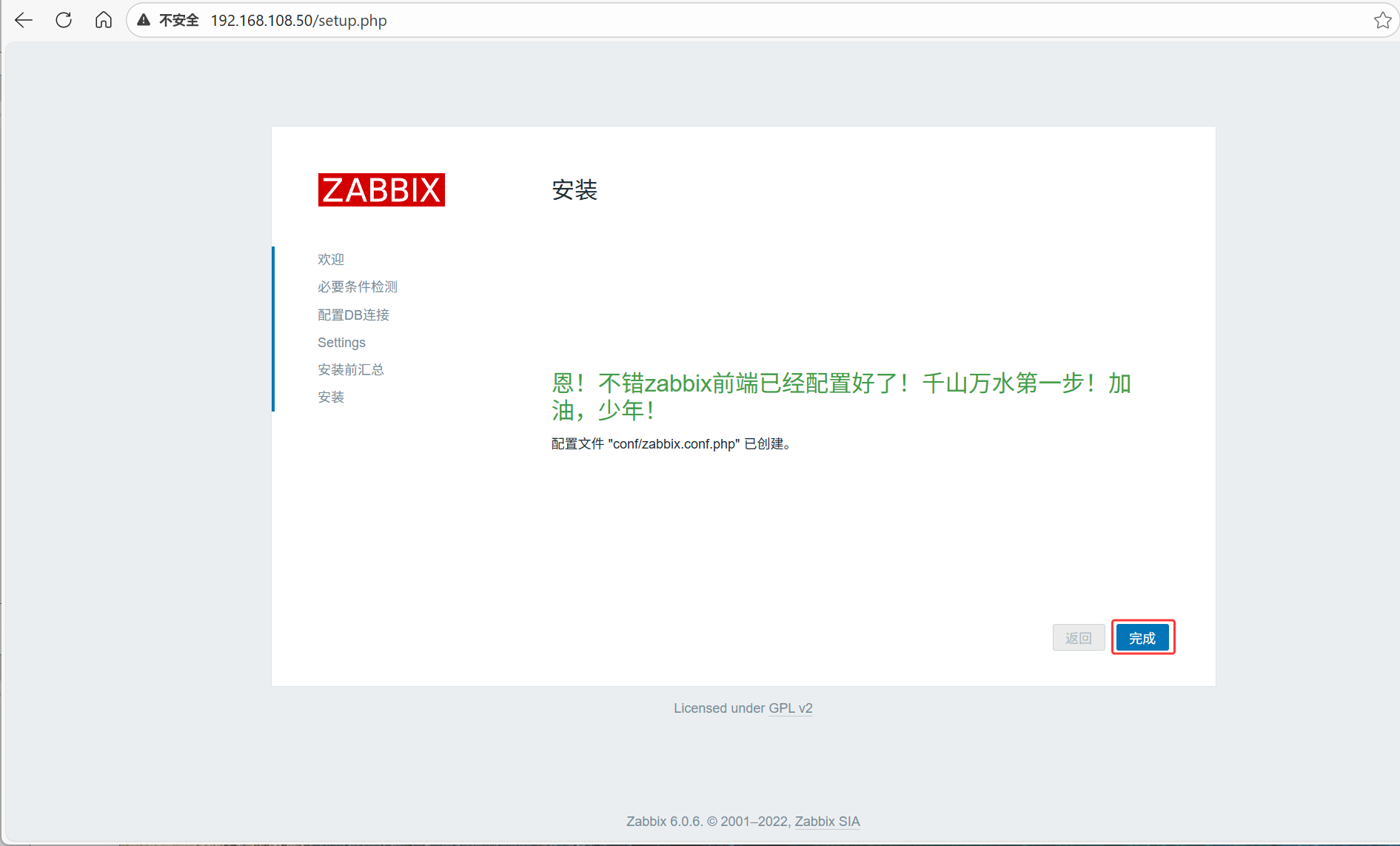This screenshot has width=1400, height=846.
Task: Click the ZABBIX logo
Action: tap(381, 189)
